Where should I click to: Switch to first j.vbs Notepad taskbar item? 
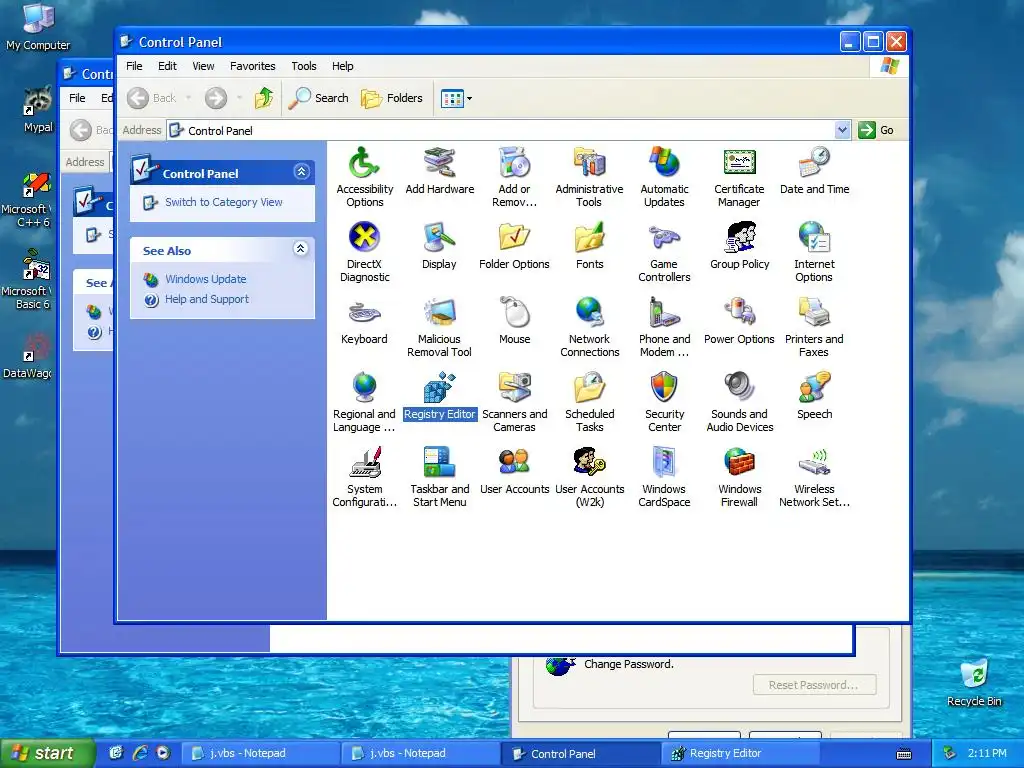coord(259,753)
